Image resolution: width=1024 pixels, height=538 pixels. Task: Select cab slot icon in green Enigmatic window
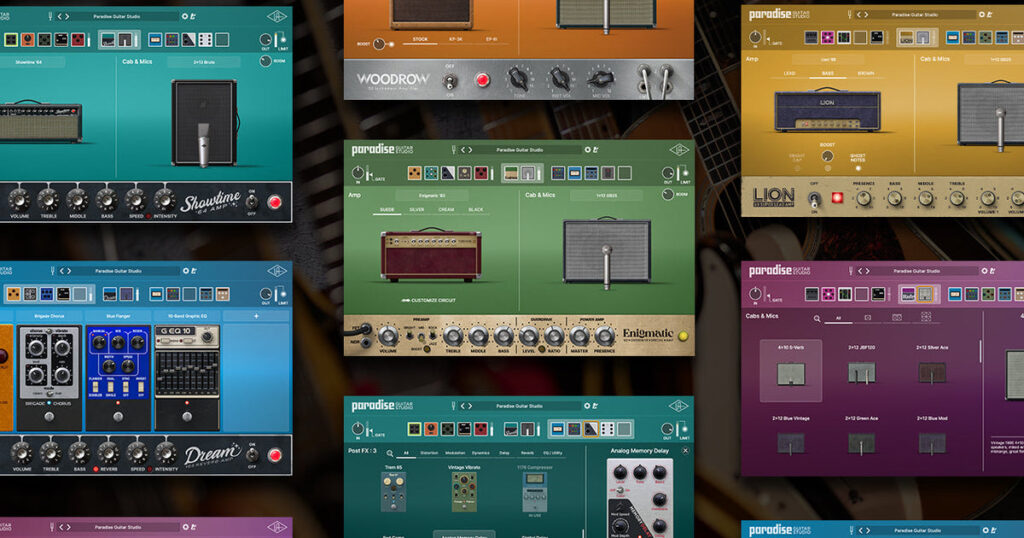[x=528, y=173]
